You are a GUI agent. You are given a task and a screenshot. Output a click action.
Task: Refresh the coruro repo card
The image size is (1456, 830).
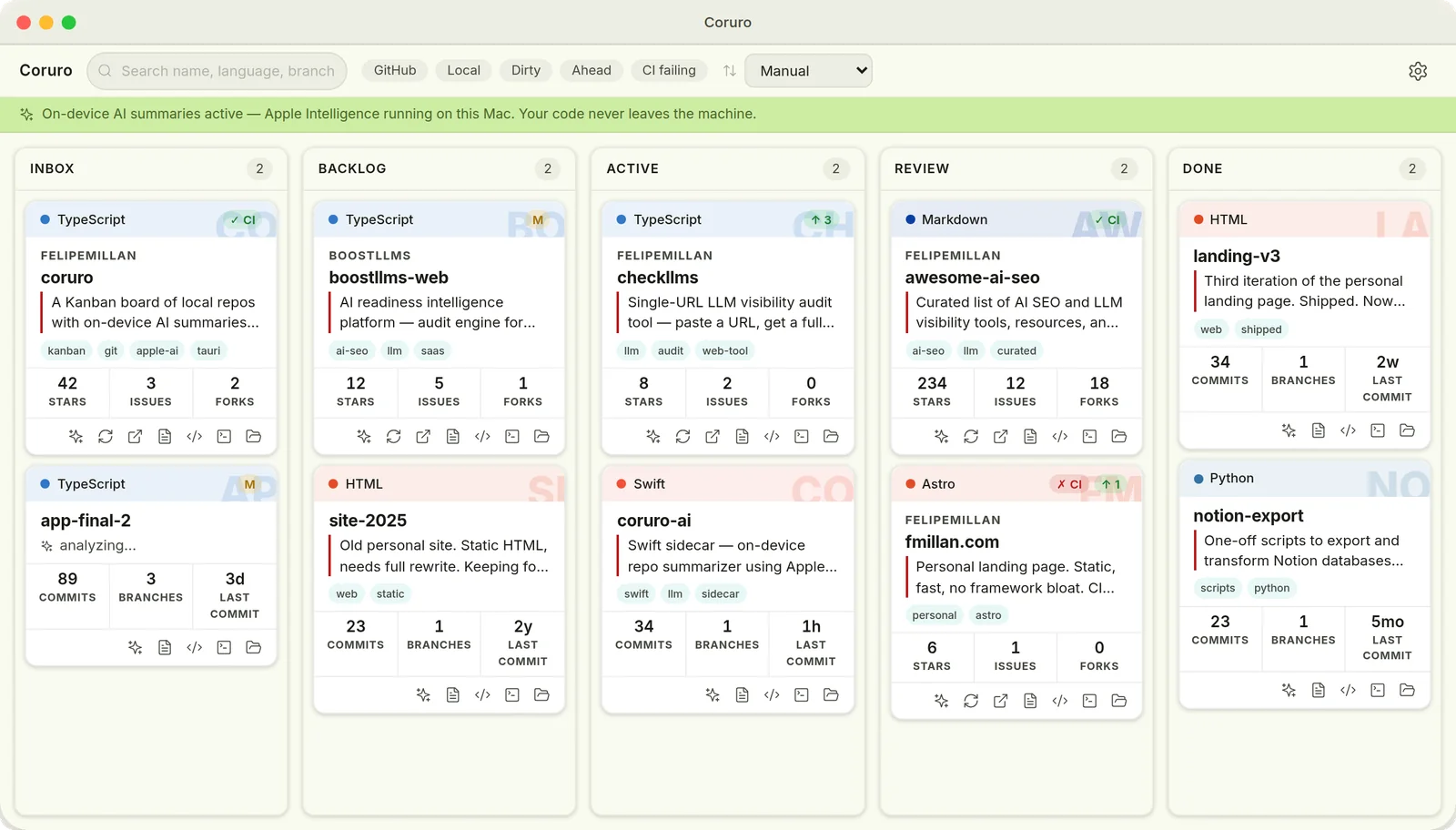[x=106, y=437]
